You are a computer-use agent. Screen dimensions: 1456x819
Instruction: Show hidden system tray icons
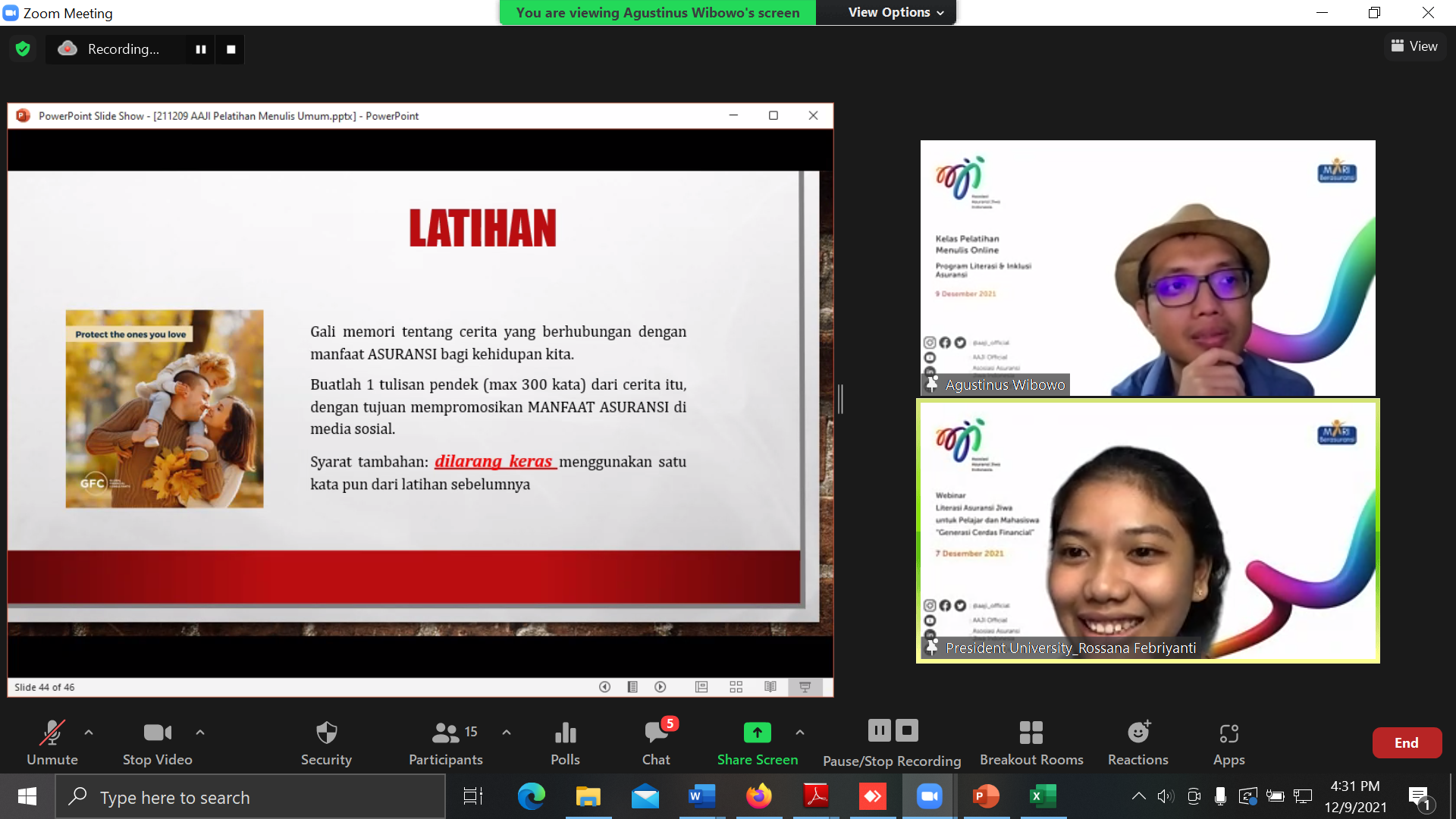[1138, 796]
